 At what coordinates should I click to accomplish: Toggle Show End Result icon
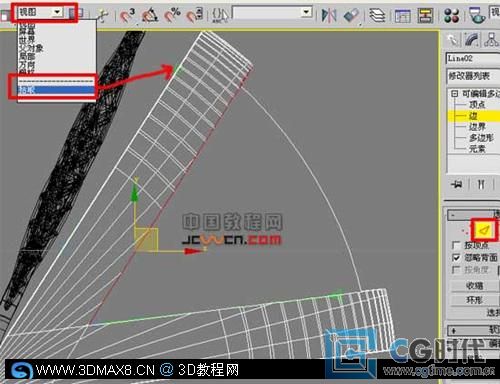click(x=481, y=184)
